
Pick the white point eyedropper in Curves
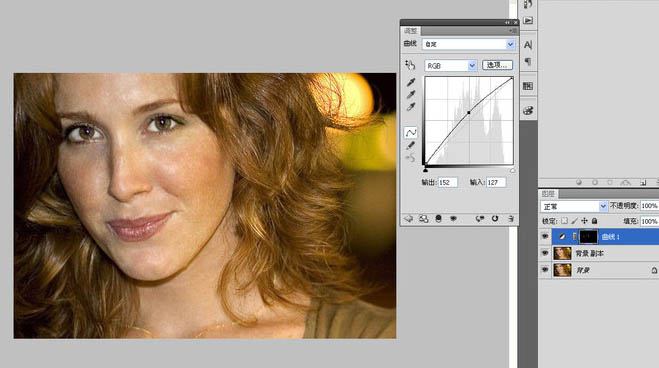[x=411, y=107]
